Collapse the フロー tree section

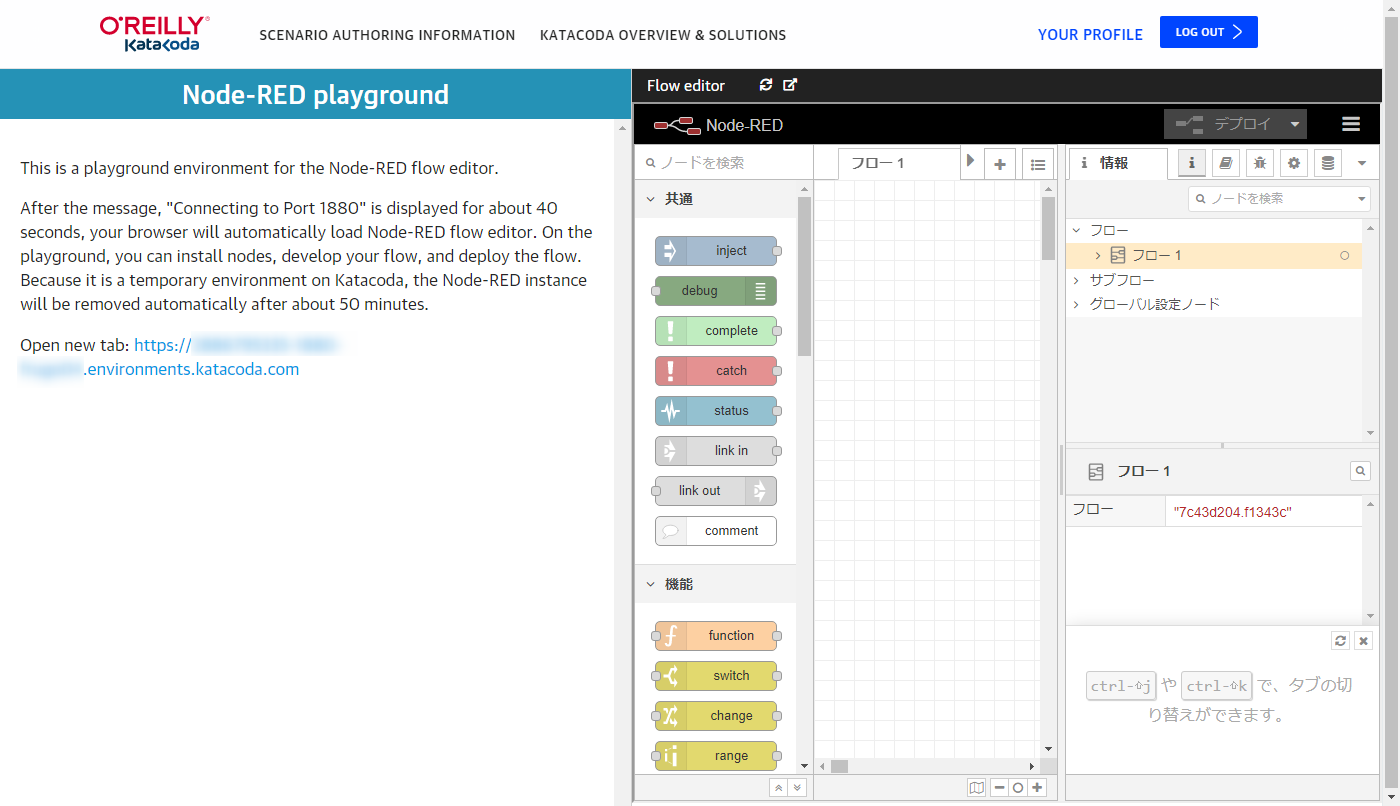pos(1076,230)
